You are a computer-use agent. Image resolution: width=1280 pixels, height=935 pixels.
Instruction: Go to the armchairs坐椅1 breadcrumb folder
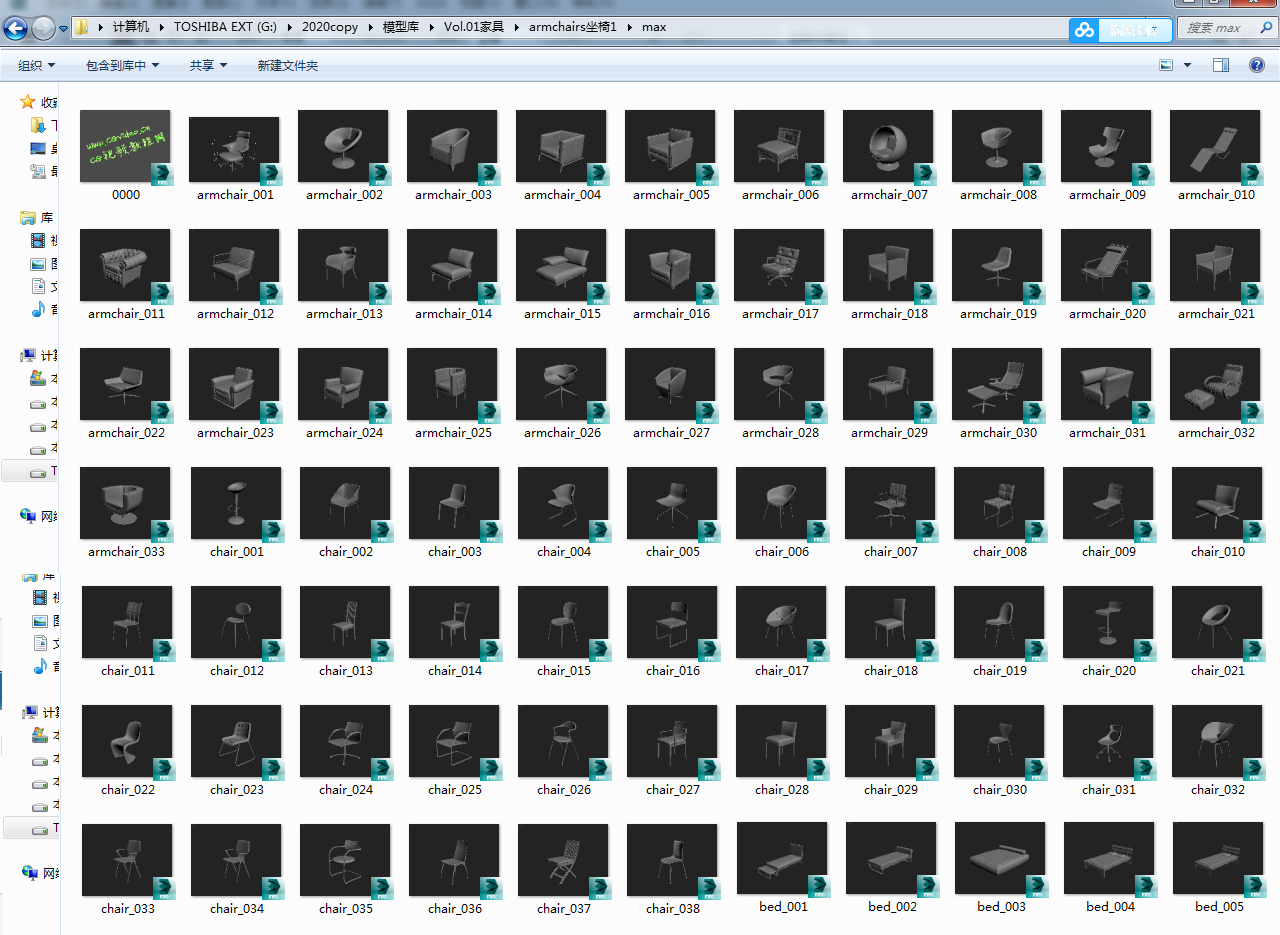[x=574, y=27]
